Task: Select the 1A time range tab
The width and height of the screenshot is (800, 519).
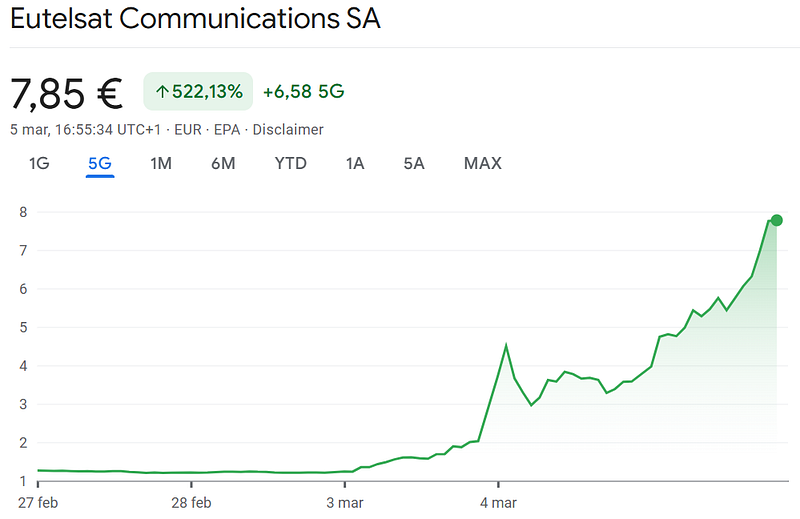Action: pos(355,163)
